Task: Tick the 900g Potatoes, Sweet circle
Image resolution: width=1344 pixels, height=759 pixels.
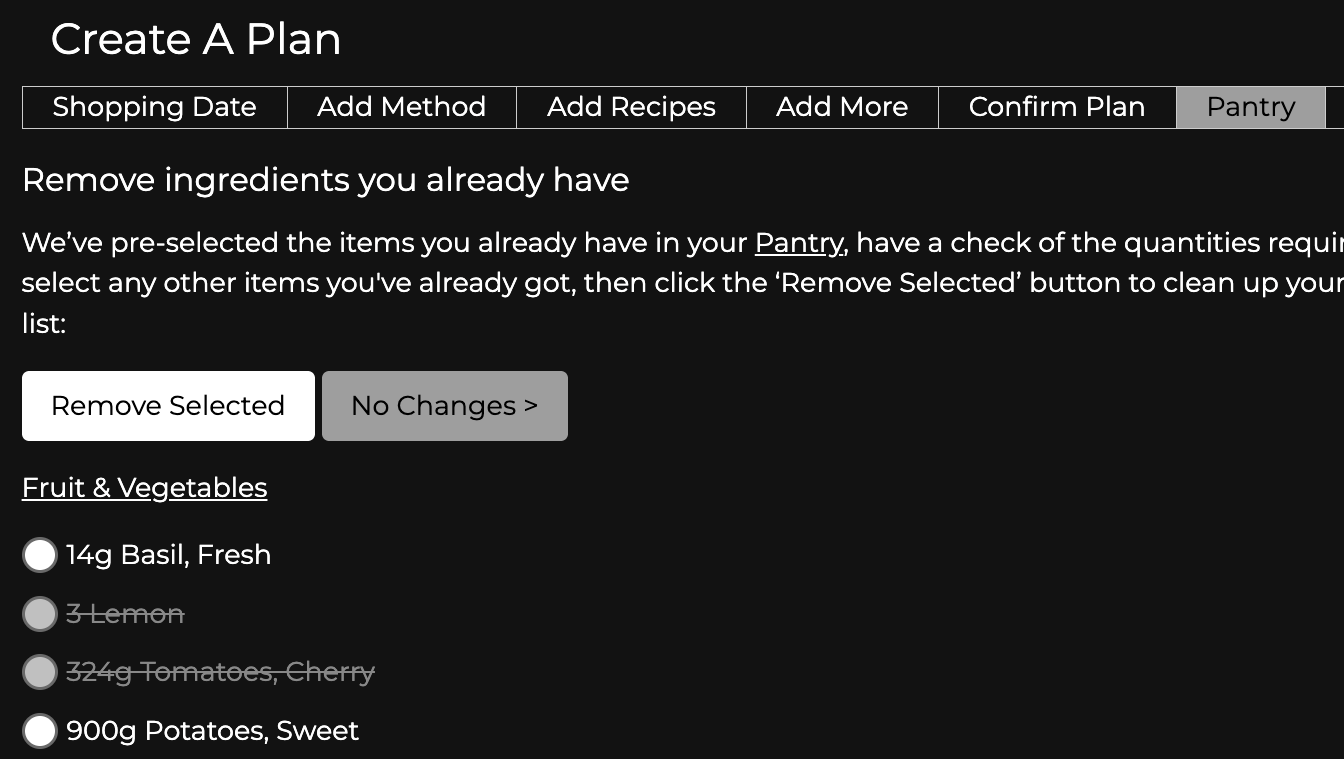Action: [40, 731]
